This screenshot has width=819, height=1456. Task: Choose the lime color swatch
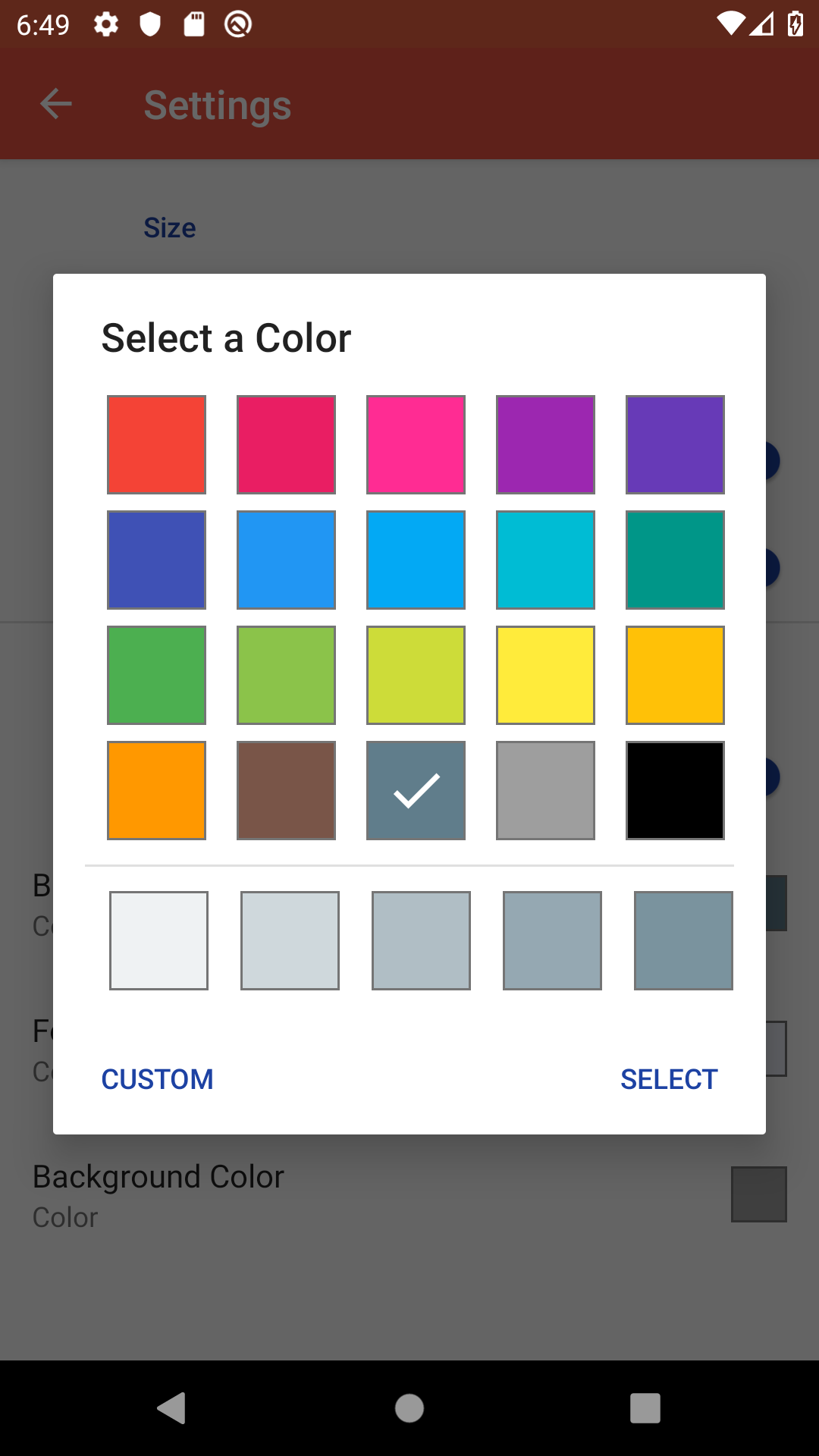pos(416,675)
